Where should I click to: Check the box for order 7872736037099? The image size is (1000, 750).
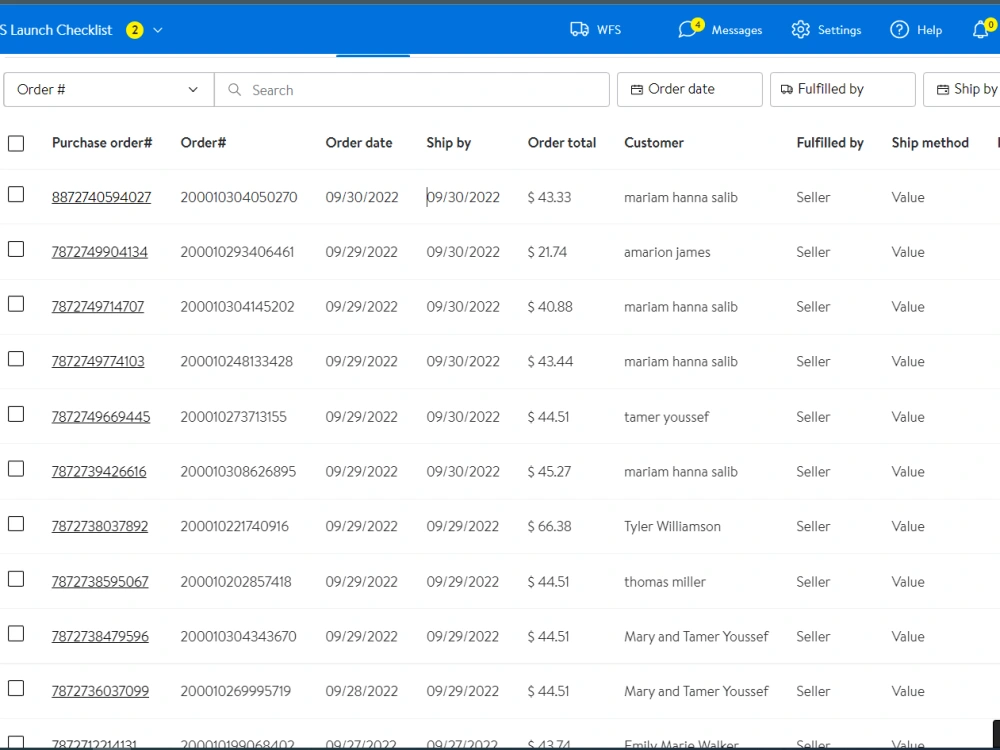[16, 688]
